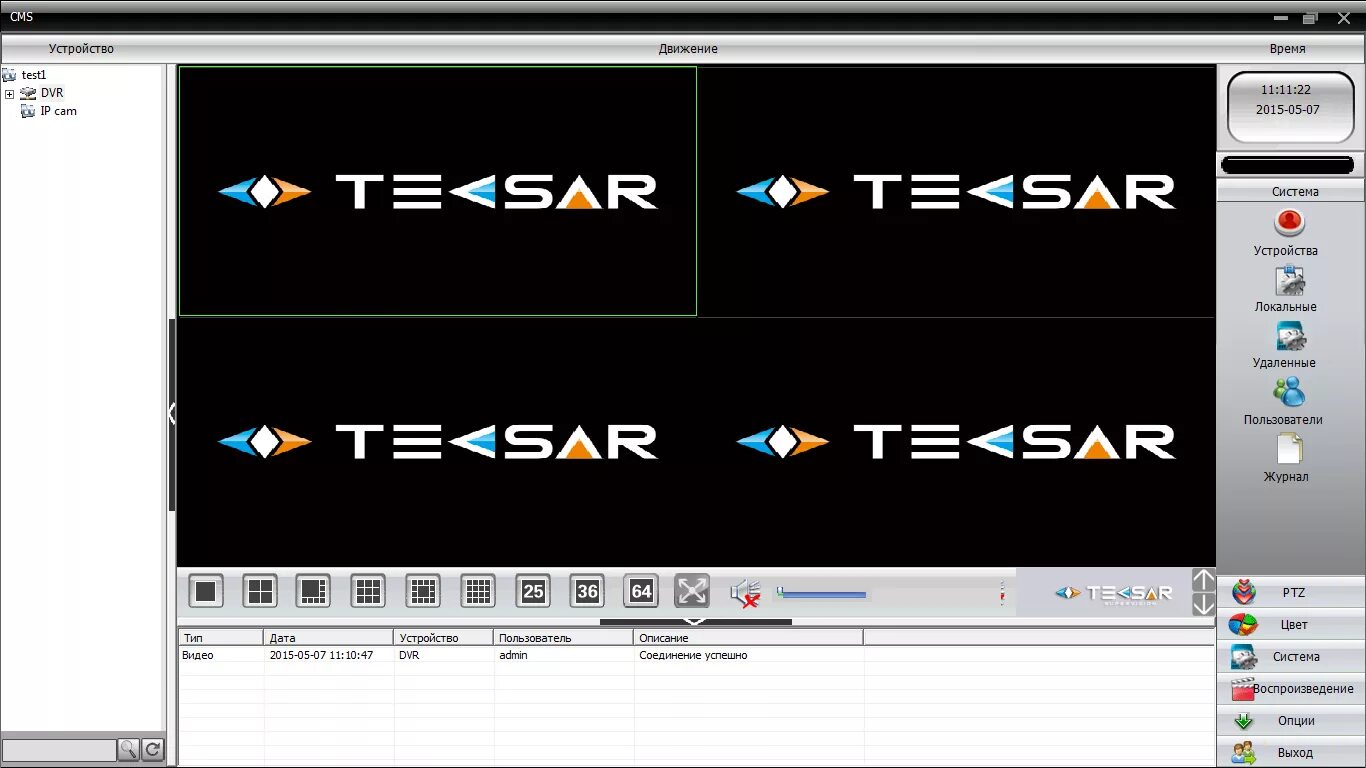Switch to 64-channel view
The width and height of the screenshot is (1366, 768).
pos(641,591)
